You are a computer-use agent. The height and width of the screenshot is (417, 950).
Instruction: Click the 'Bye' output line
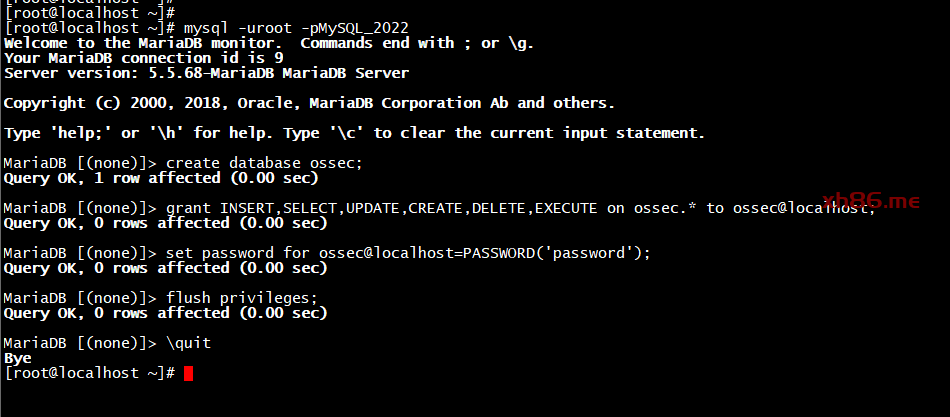point(18,358)
